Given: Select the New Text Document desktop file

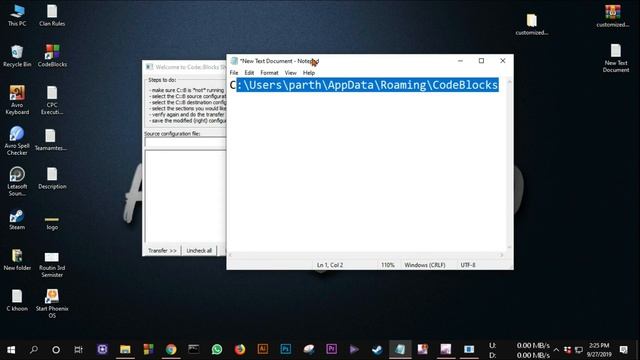Looking at the screenshot, I should [616, 58].
